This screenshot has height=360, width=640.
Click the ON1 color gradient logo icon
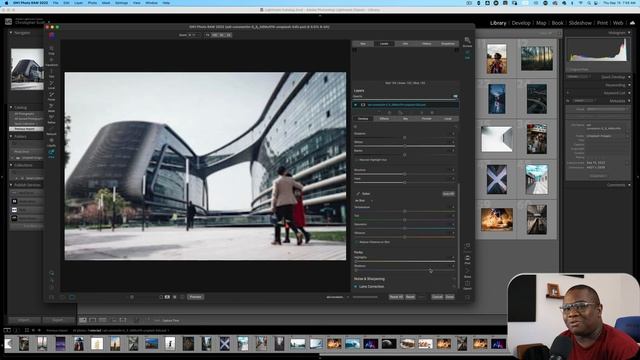[x=52, y=36]
